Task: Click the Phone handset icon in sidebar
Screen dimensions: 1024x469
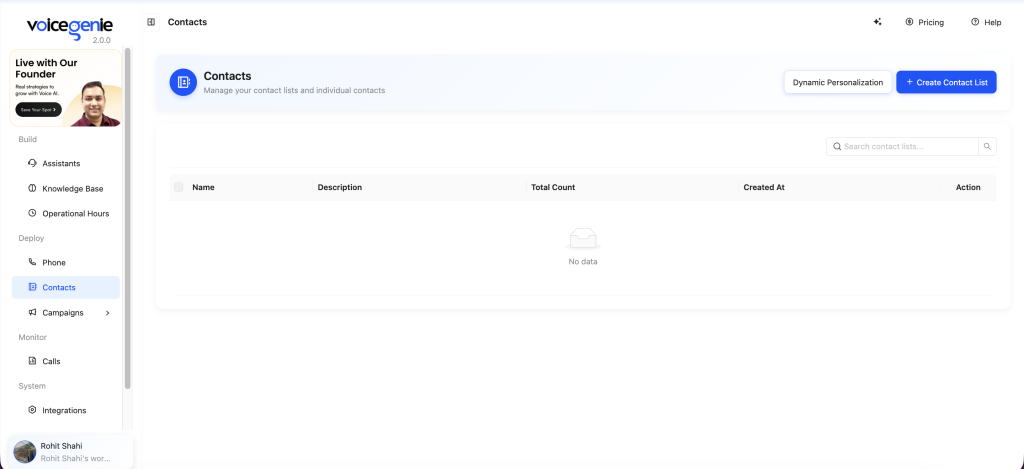Action: (32, 262)
